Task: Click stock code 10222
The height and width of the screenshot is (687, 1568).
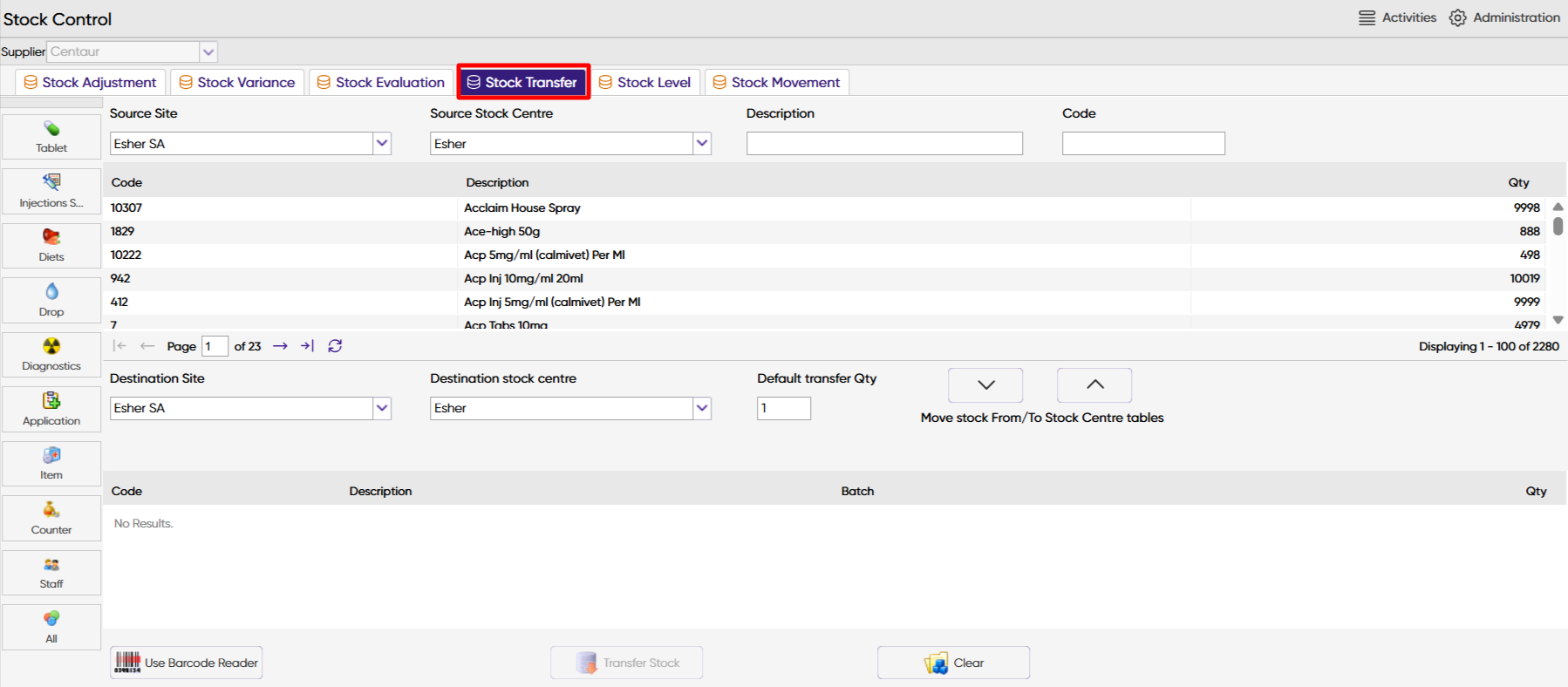Action: 126,255
